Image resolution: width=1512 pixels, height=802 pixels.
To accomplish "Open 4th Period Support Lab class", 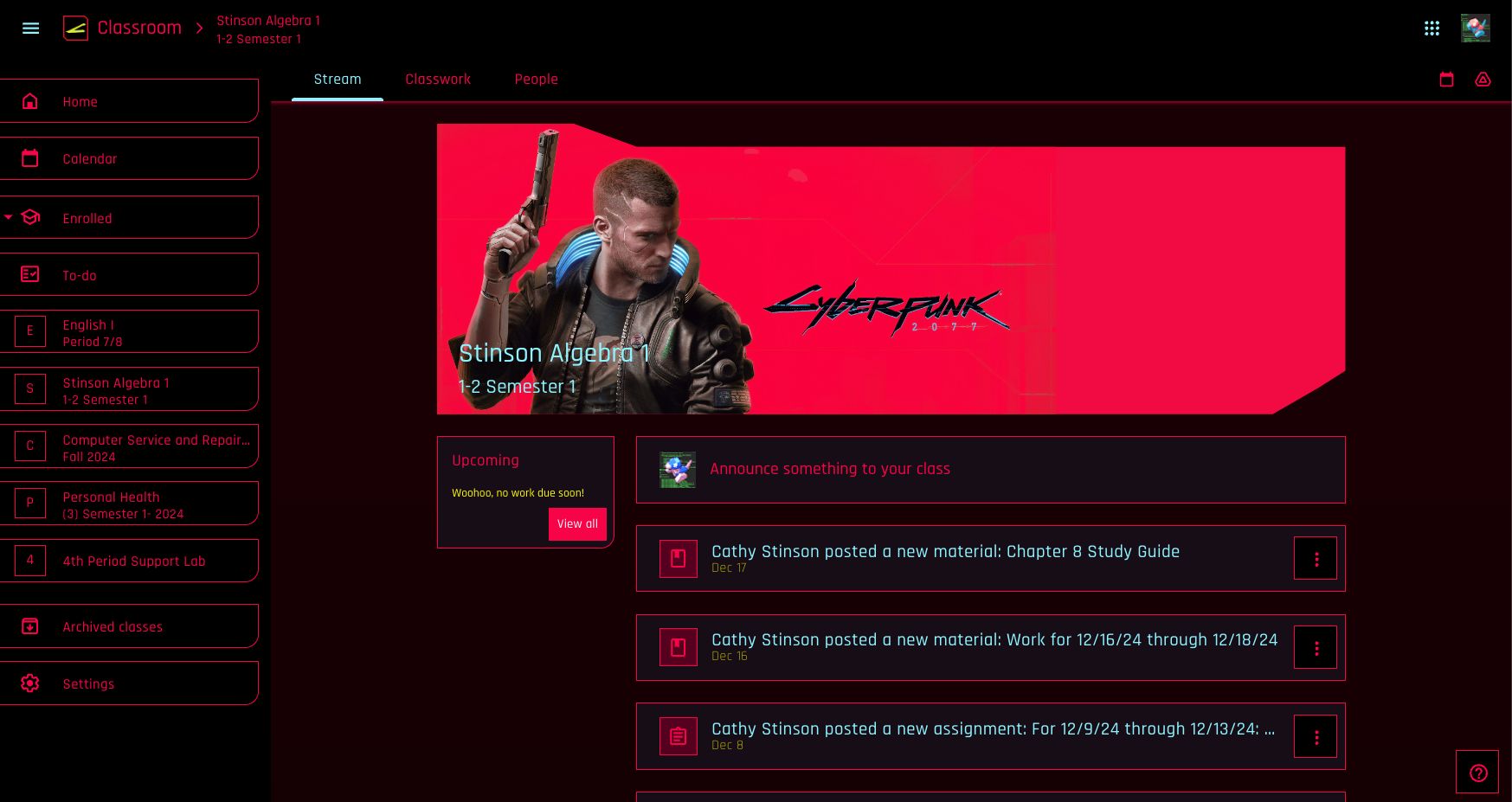I will click(129, 561).
